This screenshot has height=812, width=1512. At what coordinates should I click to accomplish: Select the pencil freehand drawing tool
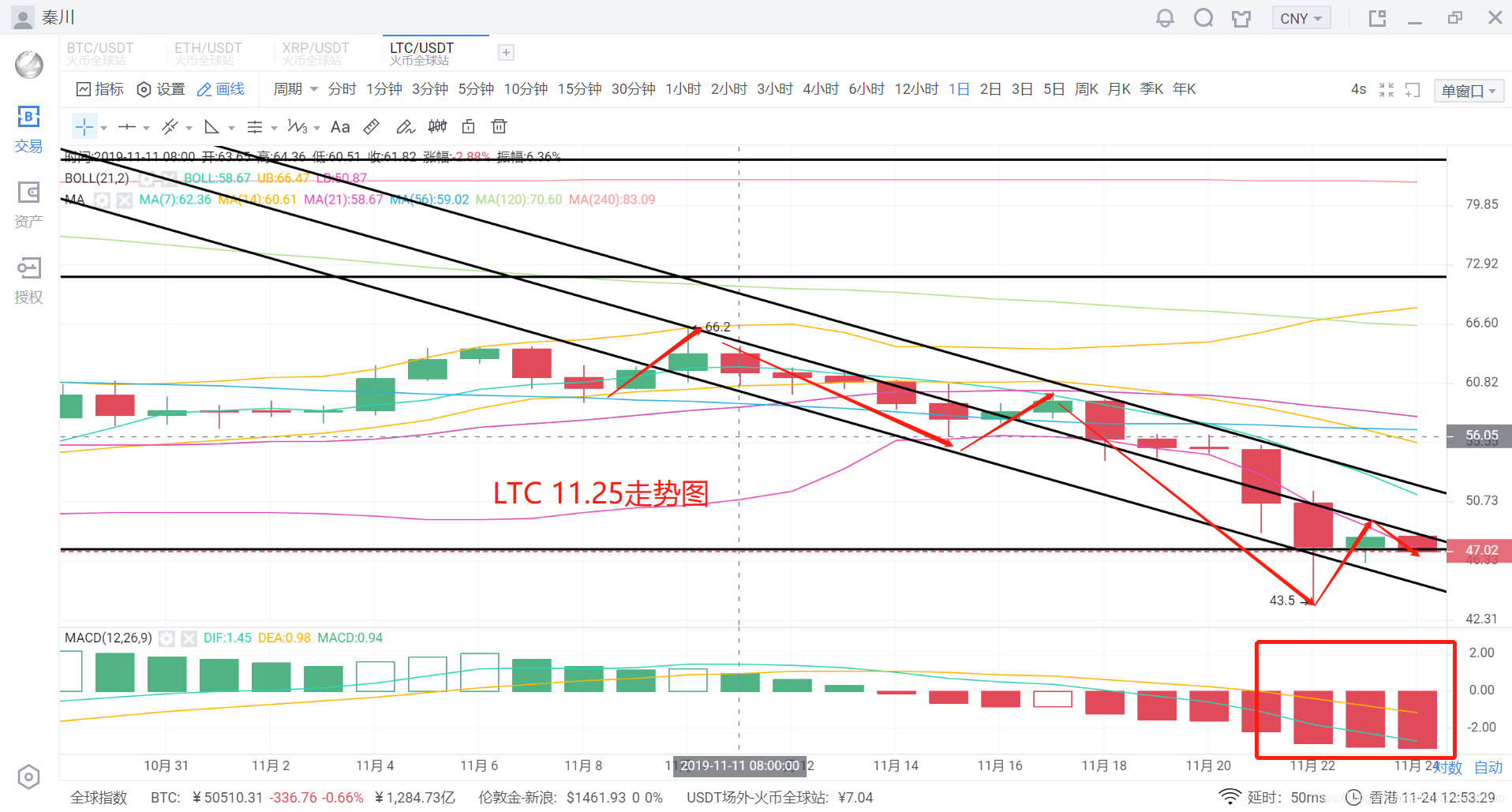pos(405,126)
